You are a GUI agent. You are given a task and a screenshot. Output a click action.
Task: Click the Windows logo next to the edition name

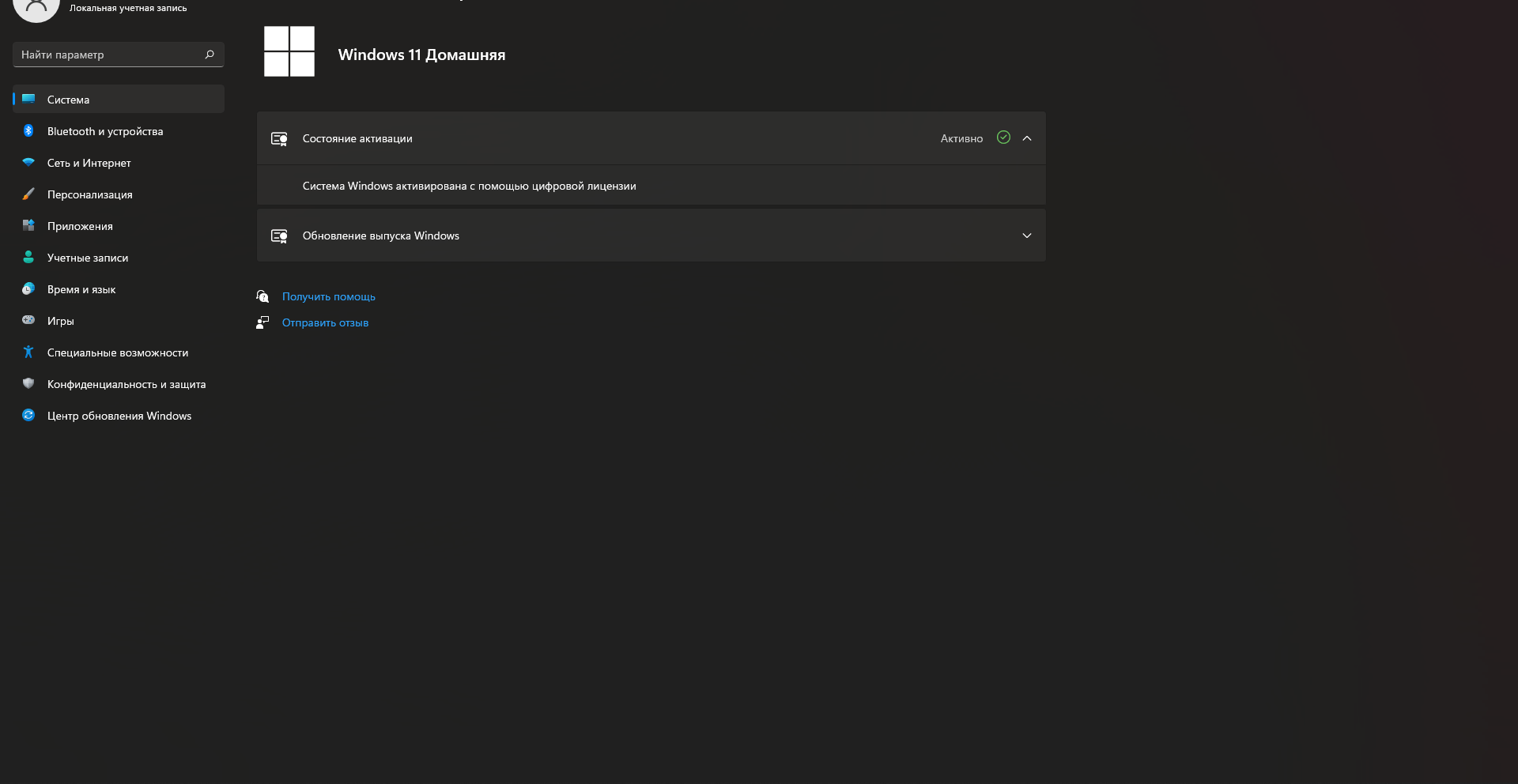289,51
